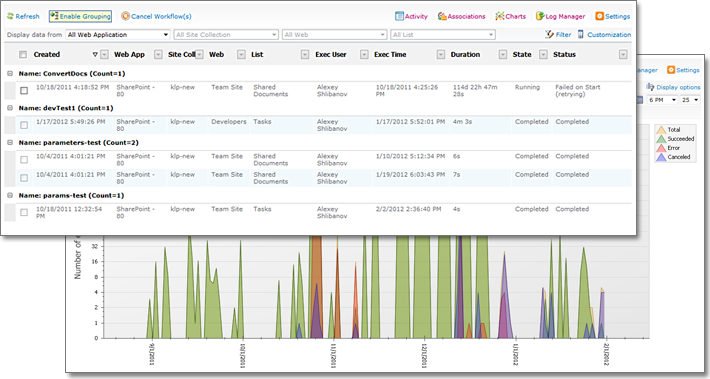The image size is (710, 379).
Task: Click the Total legend swatch
Action: click(661, 130)
